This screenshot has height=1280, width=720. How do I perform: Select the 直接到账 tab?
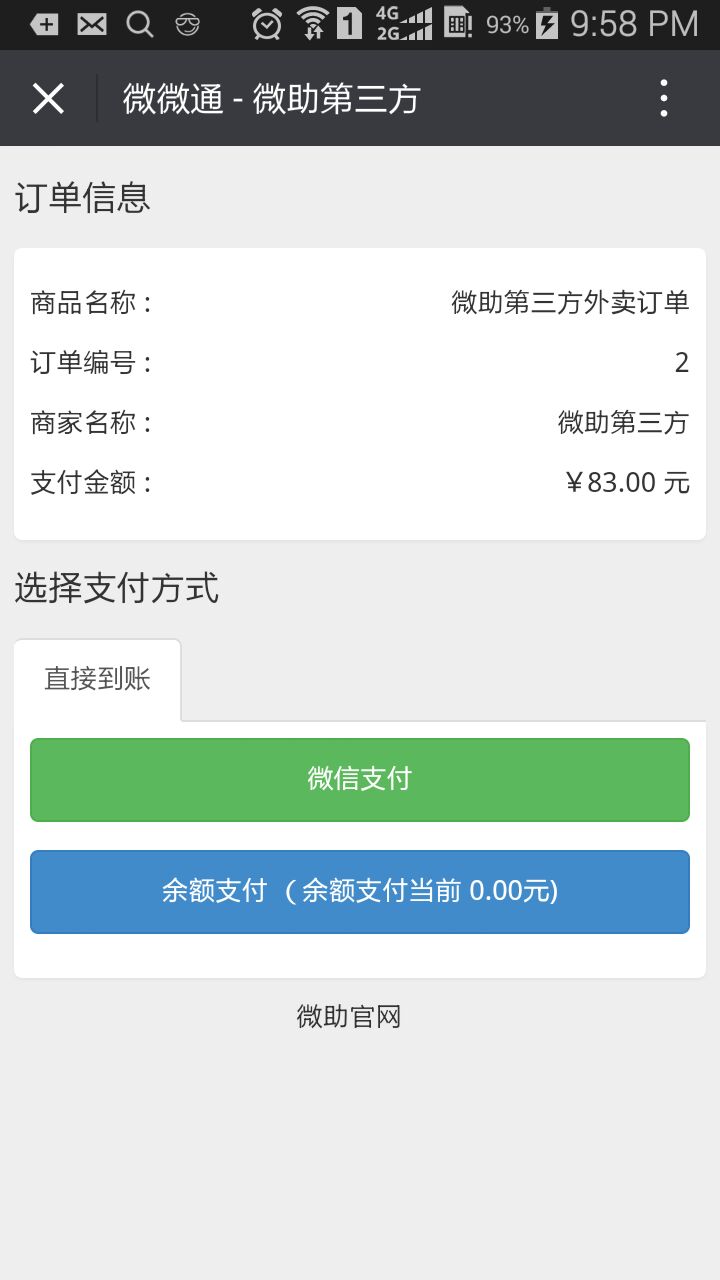97,679
